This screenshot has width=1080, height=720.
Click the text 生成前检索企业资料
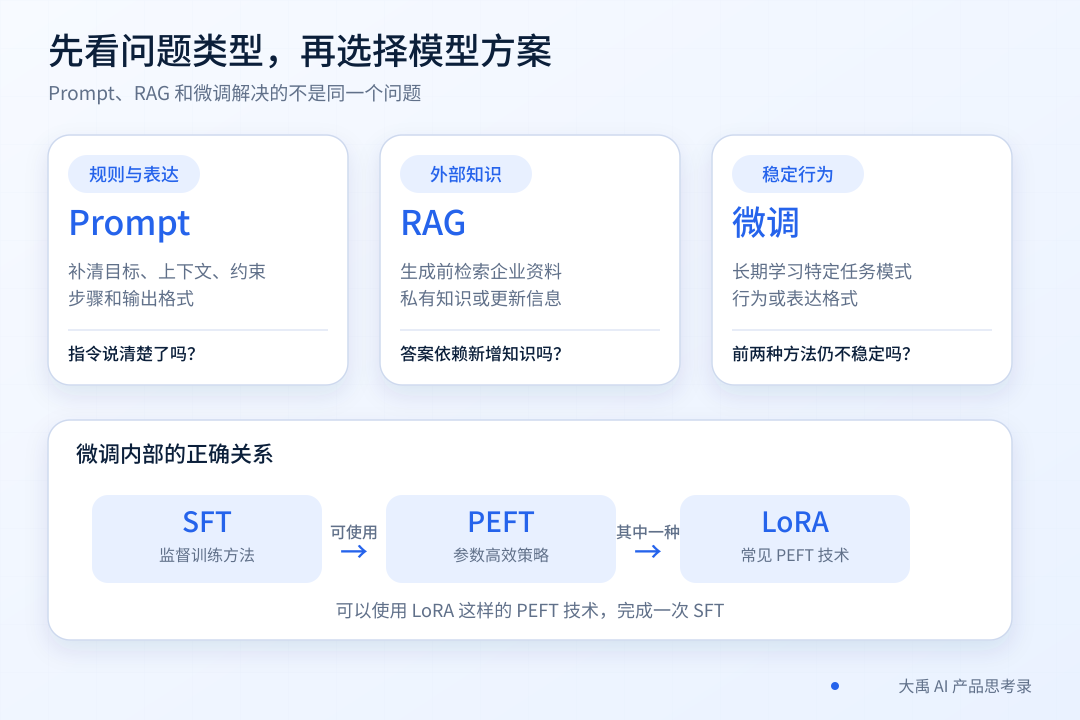(481, 271)
